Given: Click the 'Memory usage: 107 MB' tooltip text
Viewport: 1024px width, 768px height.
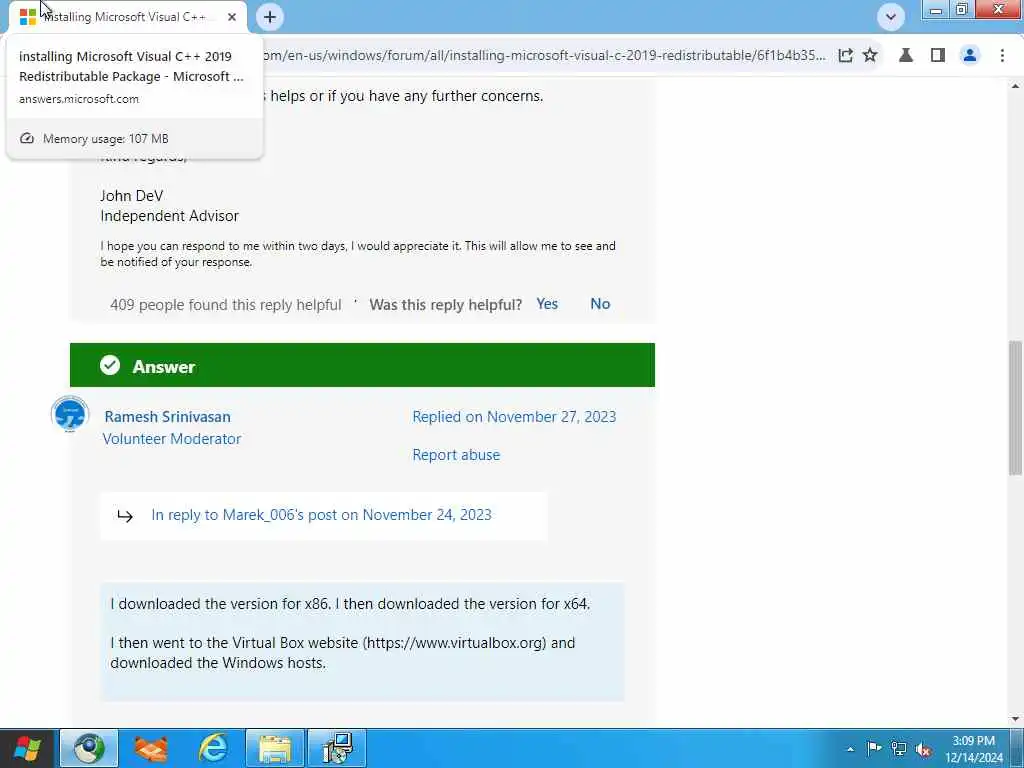Looking at the screenshot, I should click(x=105, y=138).
